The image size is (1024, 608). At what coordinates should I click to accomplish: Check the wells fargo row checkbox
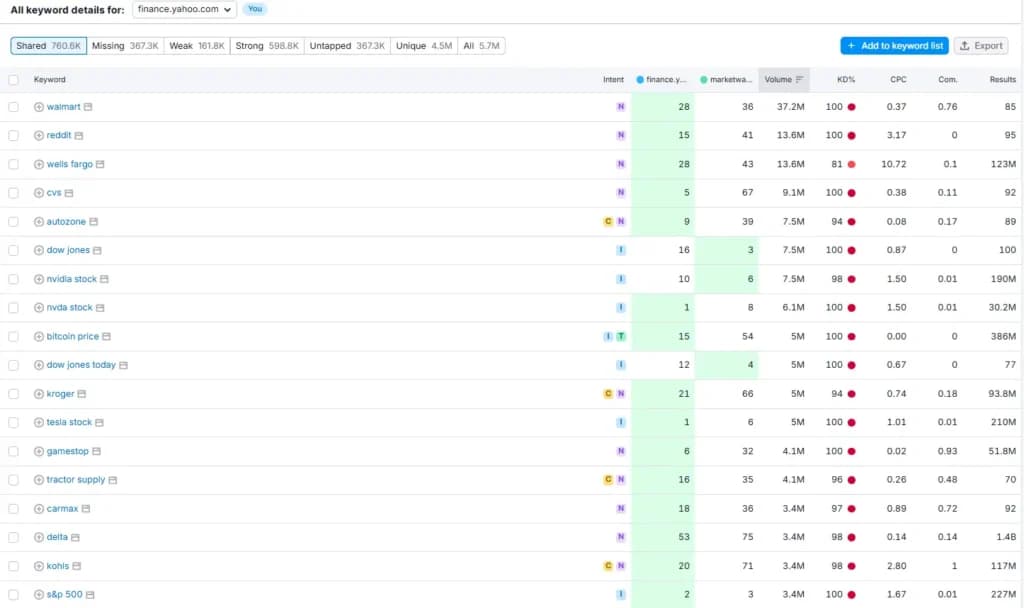tap(14, 164)
